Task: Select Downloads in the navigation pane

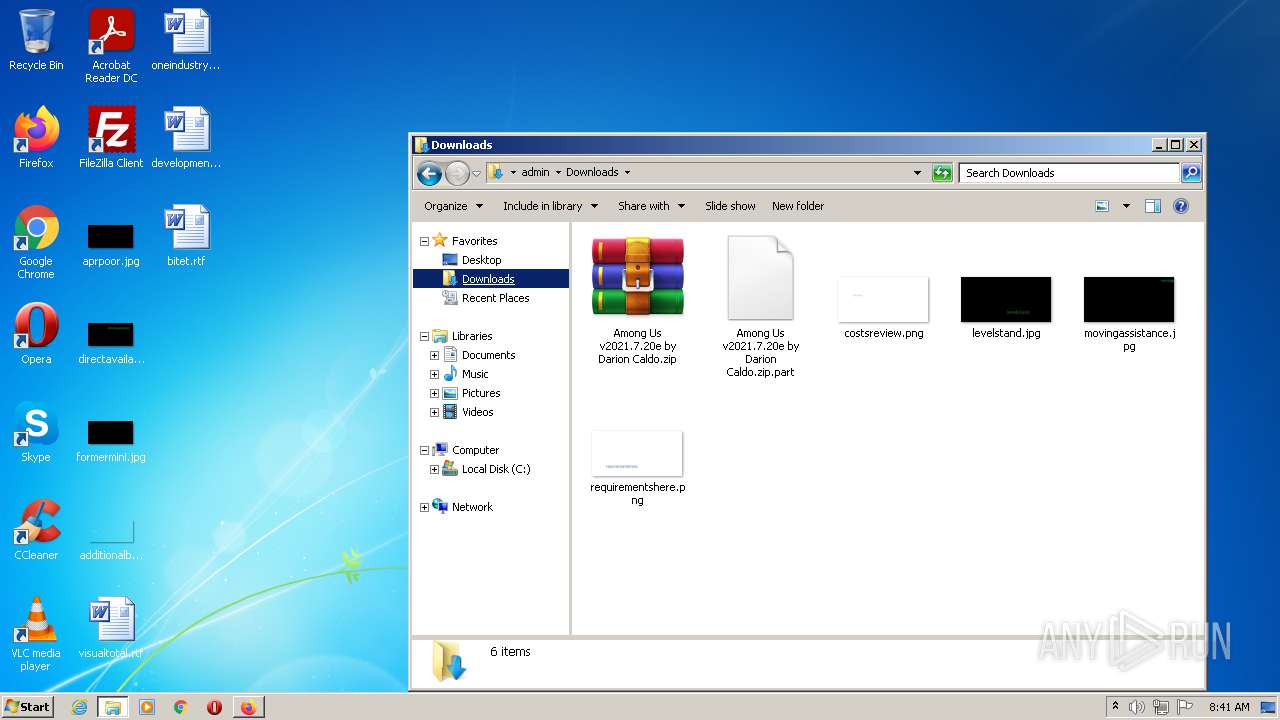Action: 488,279
